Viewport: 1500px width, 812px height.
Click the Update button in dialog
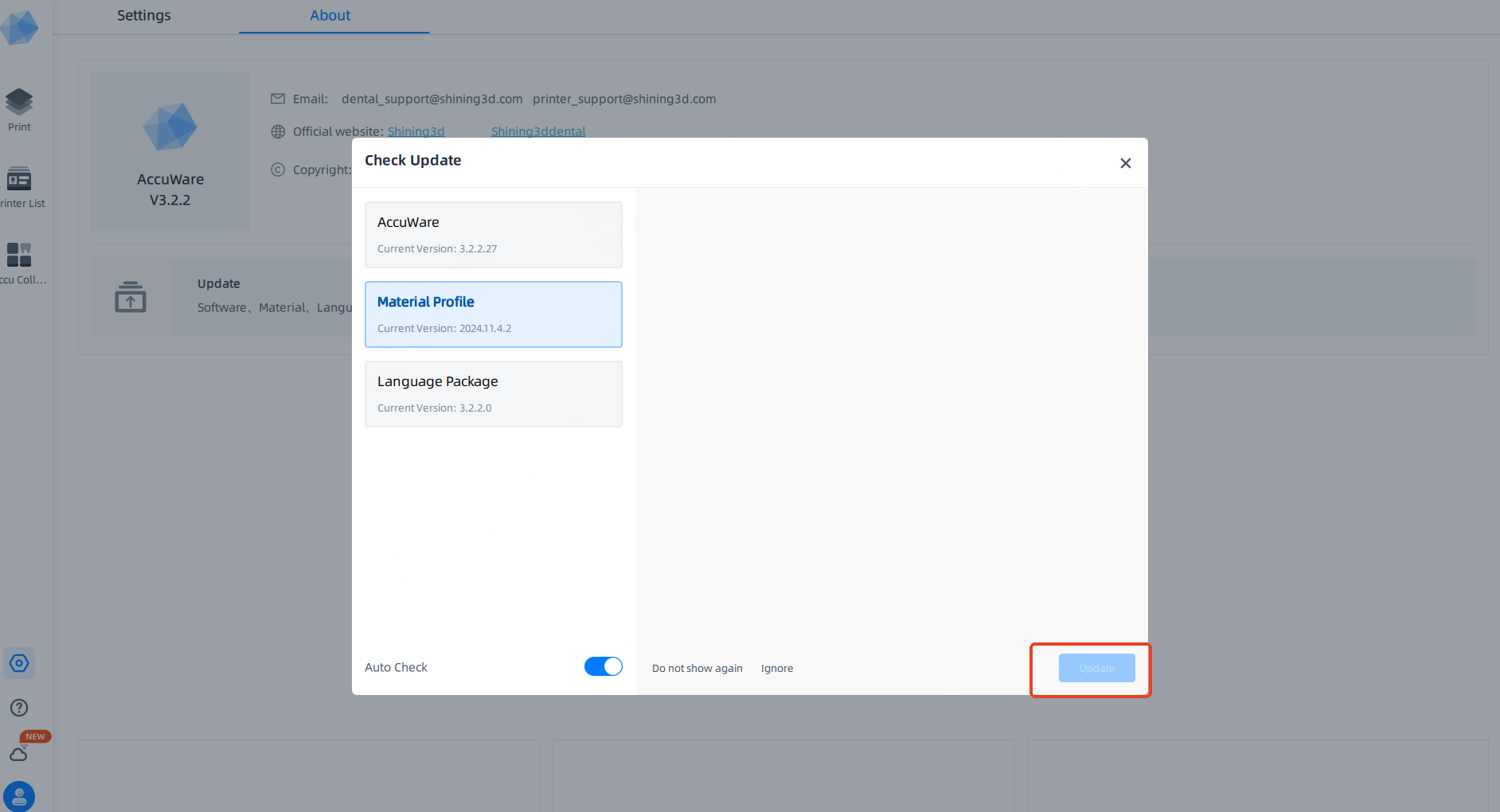coord(1097,668)
